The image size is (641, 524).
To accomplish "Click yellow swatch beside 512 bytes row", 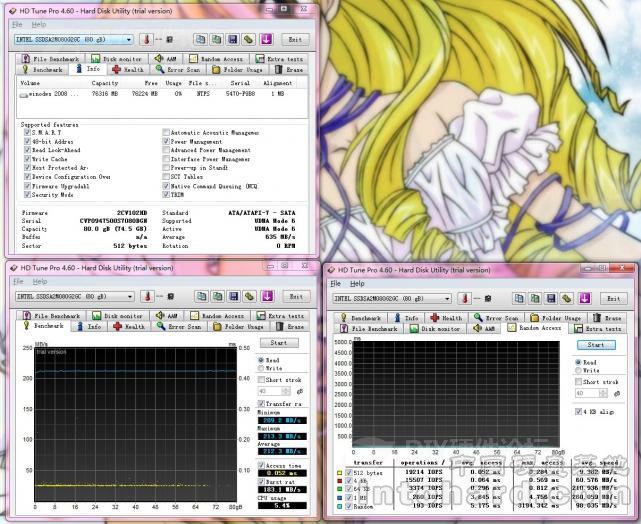I will coord(339,473).
